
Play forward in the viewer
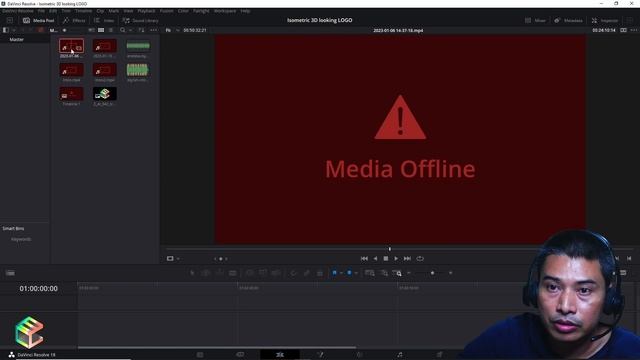(396, 258)
